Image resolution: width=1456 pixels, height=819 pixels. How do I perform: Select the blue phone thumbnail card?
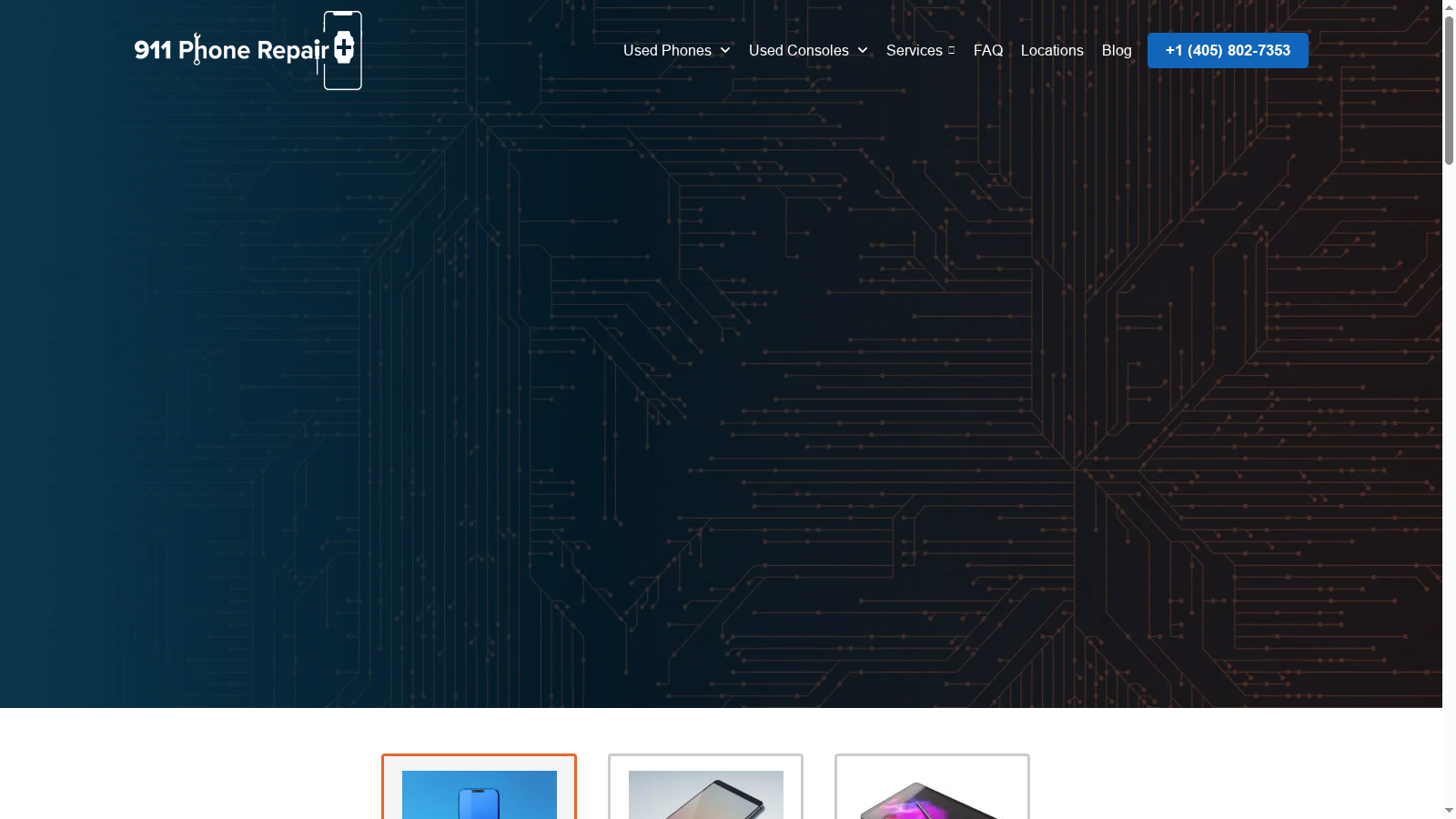[479, 787]
